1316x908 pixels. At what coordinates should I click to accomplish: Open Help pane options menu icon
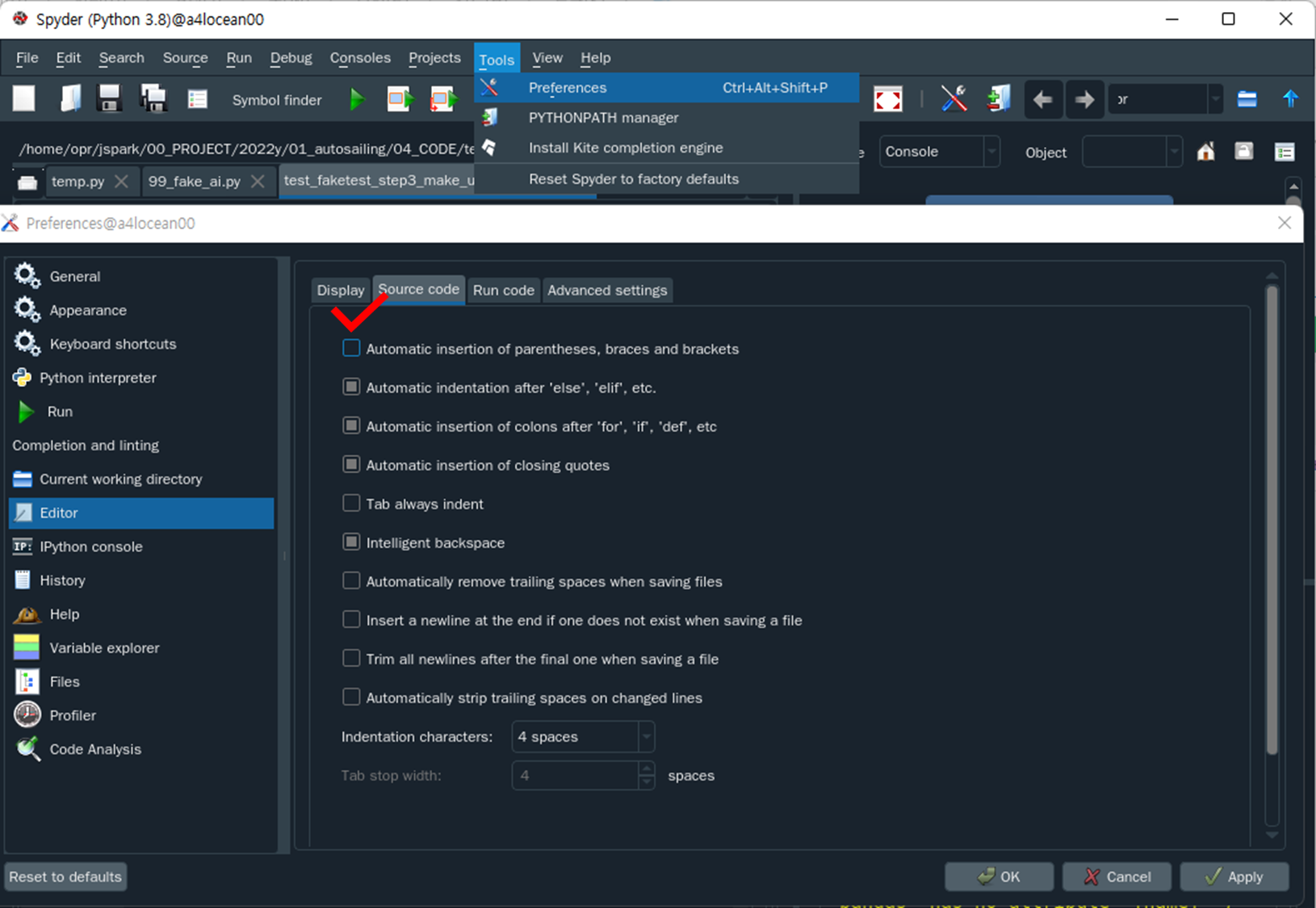1285,152
